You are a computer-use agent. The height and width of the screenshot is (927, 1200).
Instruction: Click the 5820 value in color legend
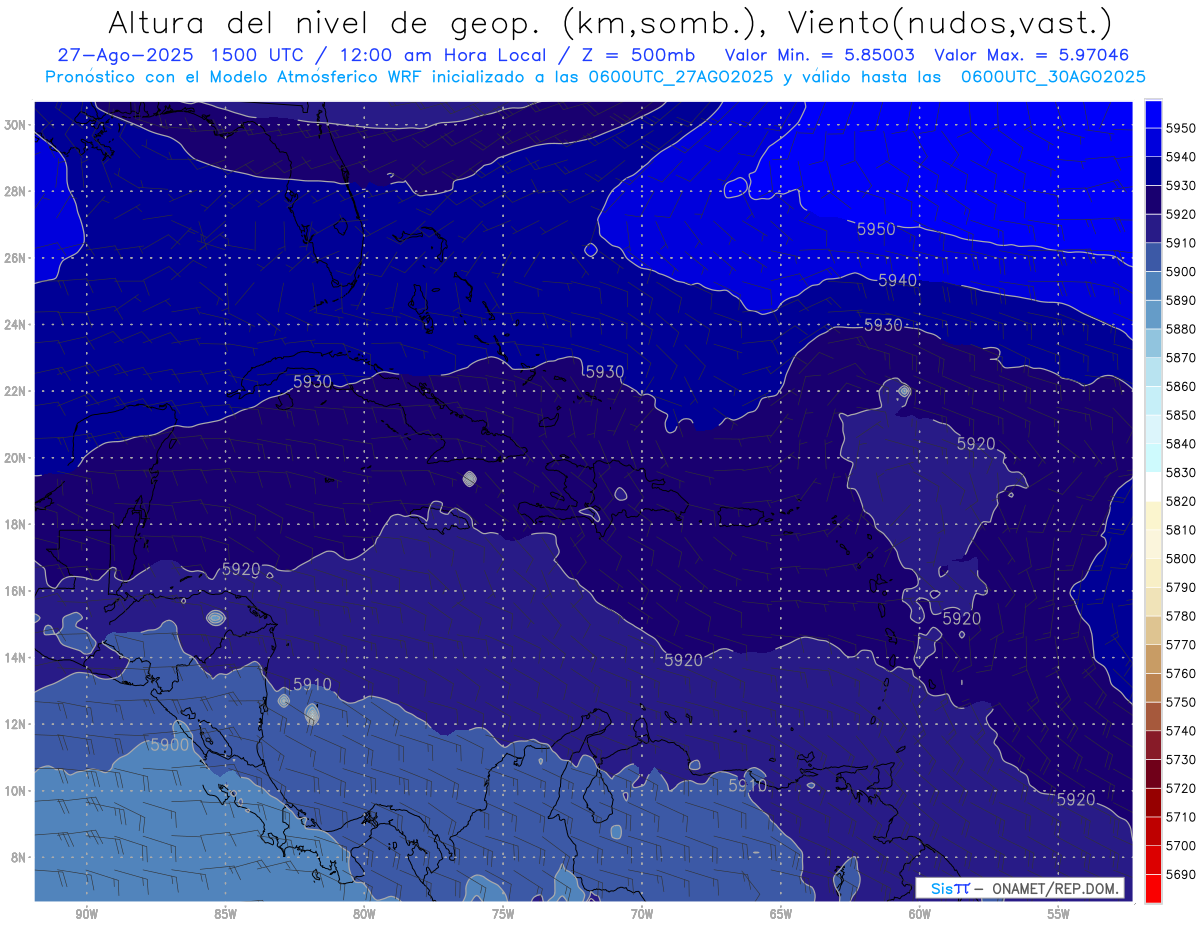click(1181, 501)
